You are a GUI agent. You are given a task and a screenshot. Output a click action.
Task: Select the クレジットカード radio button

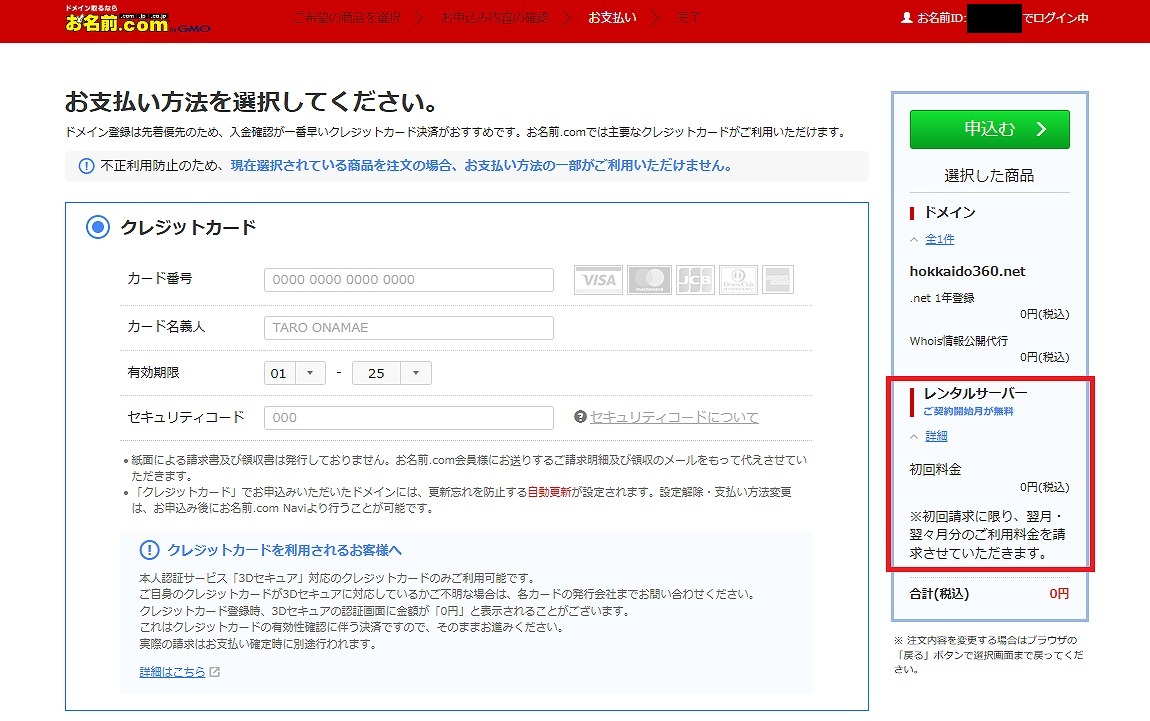coord(97,227)
